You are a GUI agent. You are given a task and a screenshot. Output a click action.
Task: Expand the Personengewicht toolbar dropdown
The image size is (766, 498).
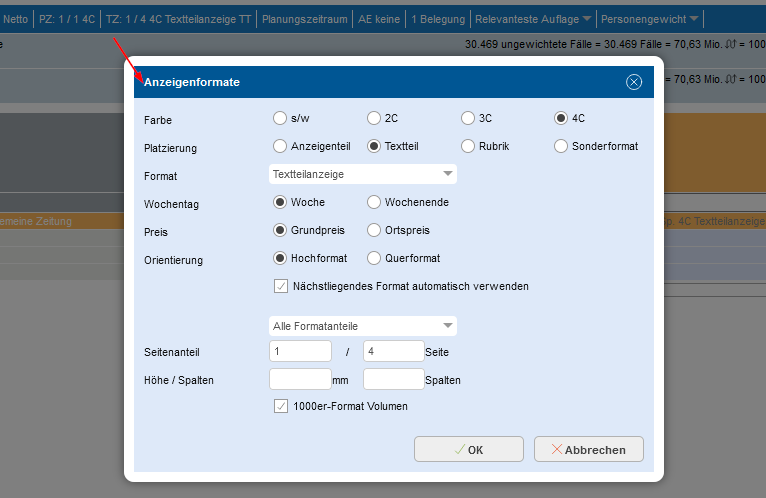coord(650,19)
